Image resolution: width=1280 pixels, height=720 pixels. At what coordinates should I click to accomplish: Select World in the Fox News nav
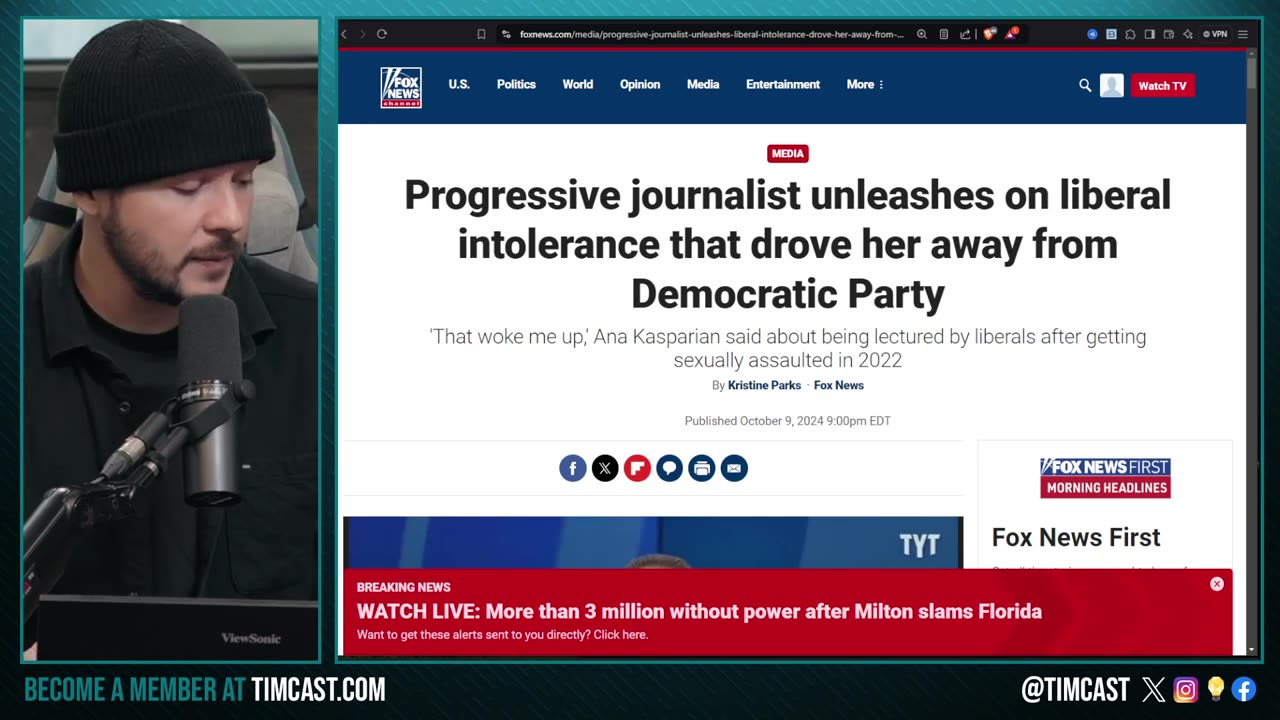[x=578, y=85]
